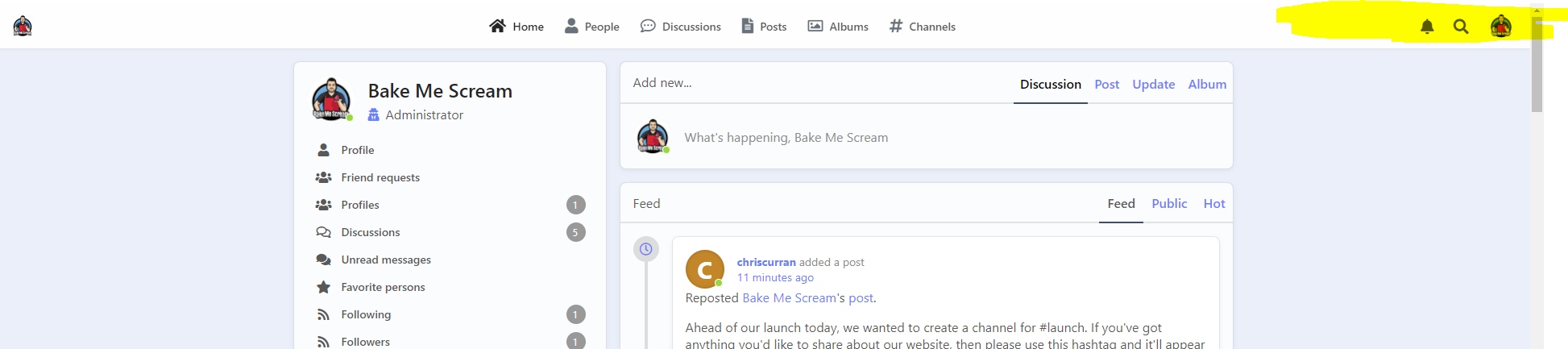Open the Albums section
Screen dimensions: 1568x349
(838, 27)
